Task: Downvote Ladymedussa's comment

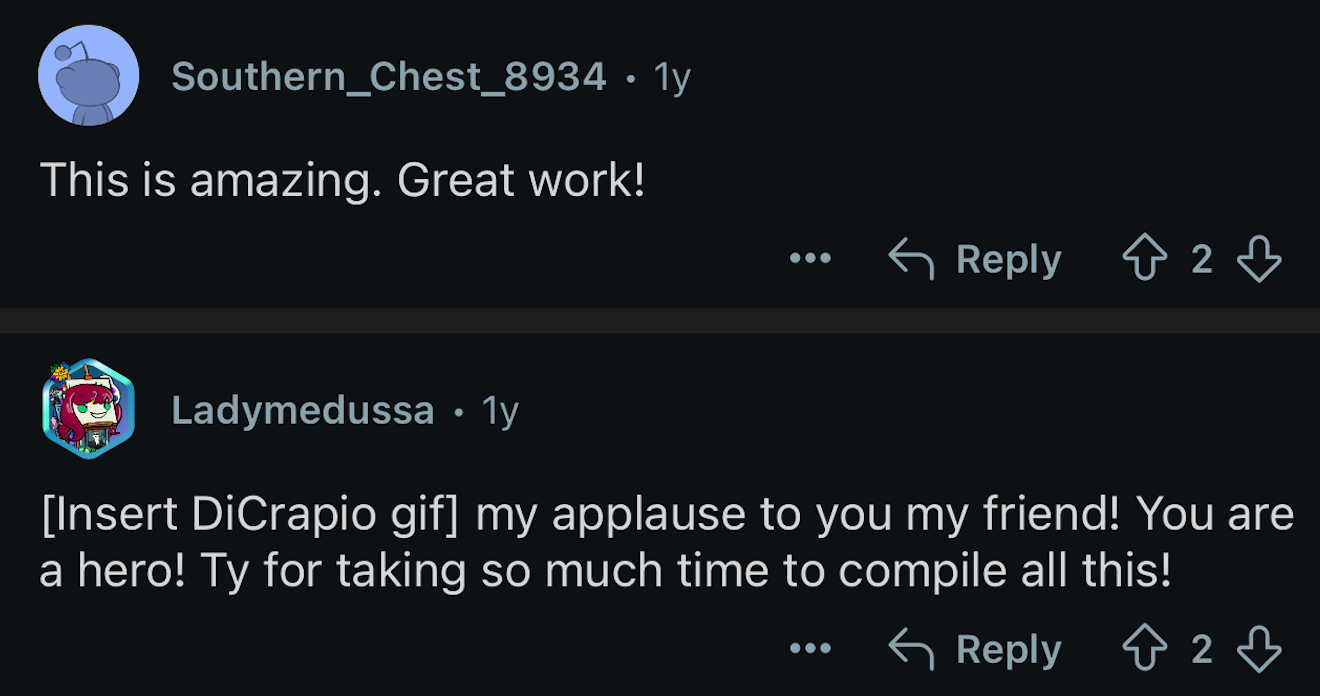Action: tap(1259, 649)
